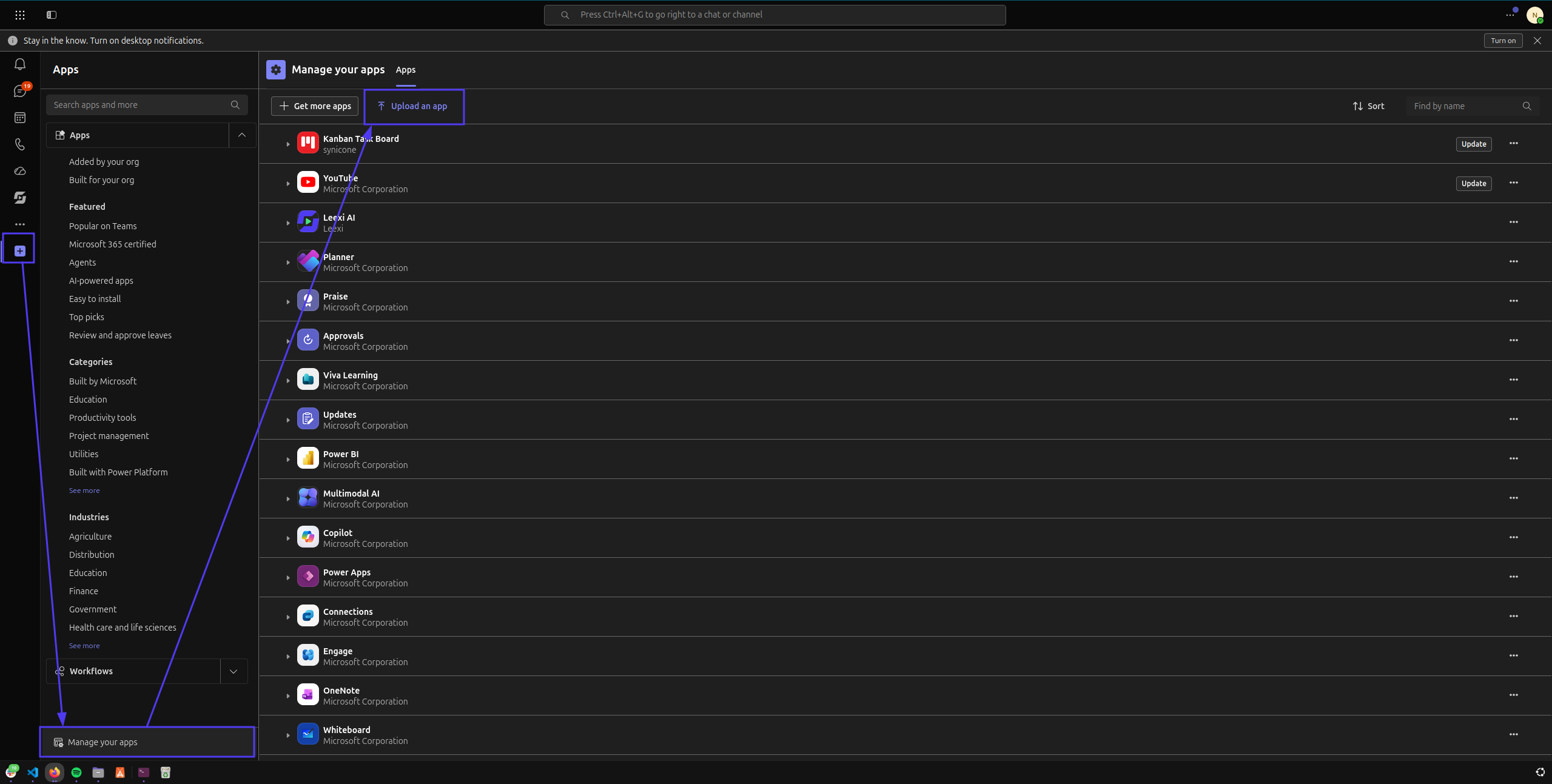This screenshot has height=784, width=1552.
Task: Collapse the Apps section chevron
Action: pyautogui.click(x=242, y=135)
